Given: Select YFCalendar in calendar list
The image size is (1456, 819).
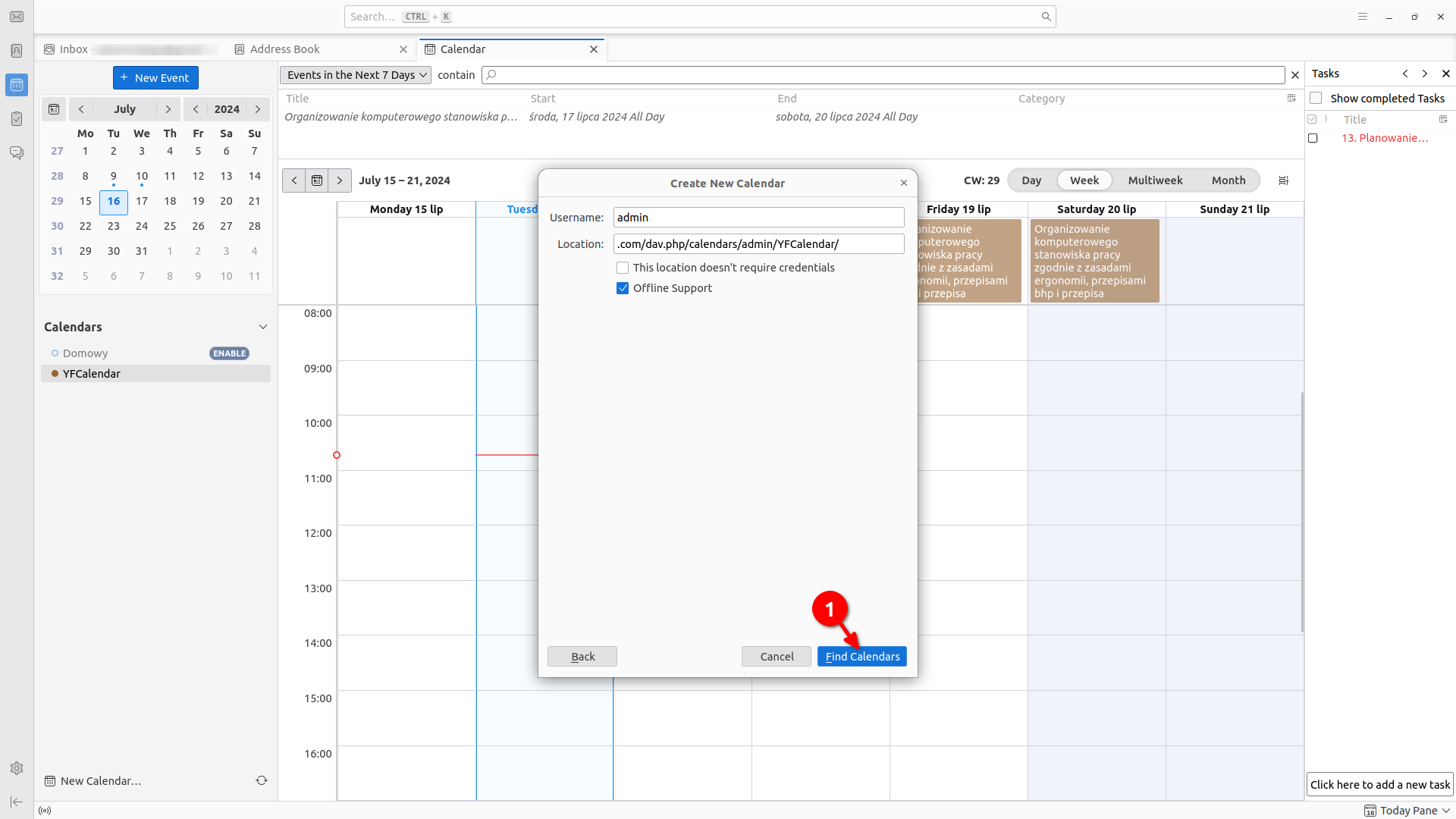Looking at the screenshot, I should (155, 374).
